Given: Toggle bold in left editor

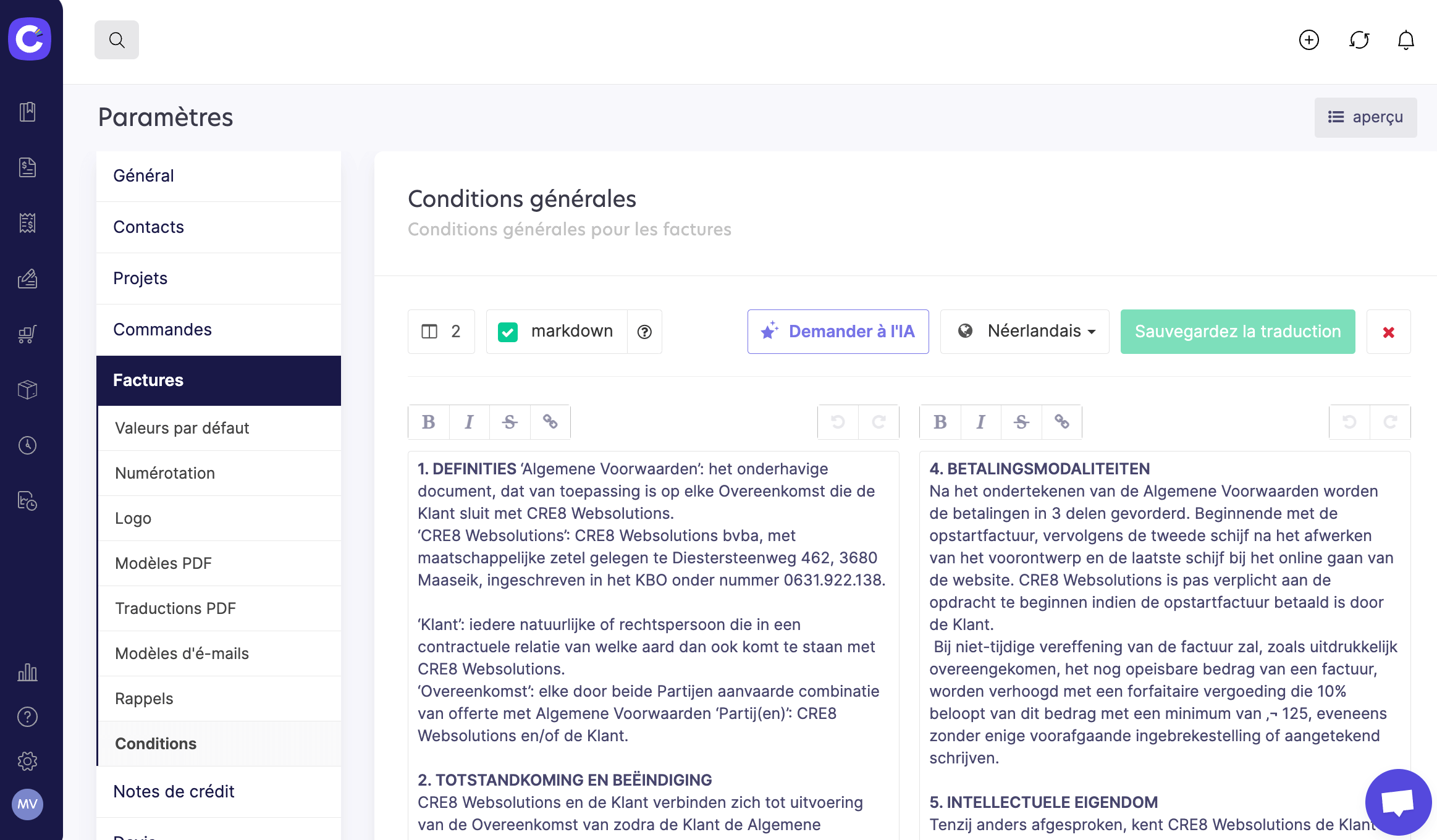Looking at the screenshot, I should click(429, 422).
